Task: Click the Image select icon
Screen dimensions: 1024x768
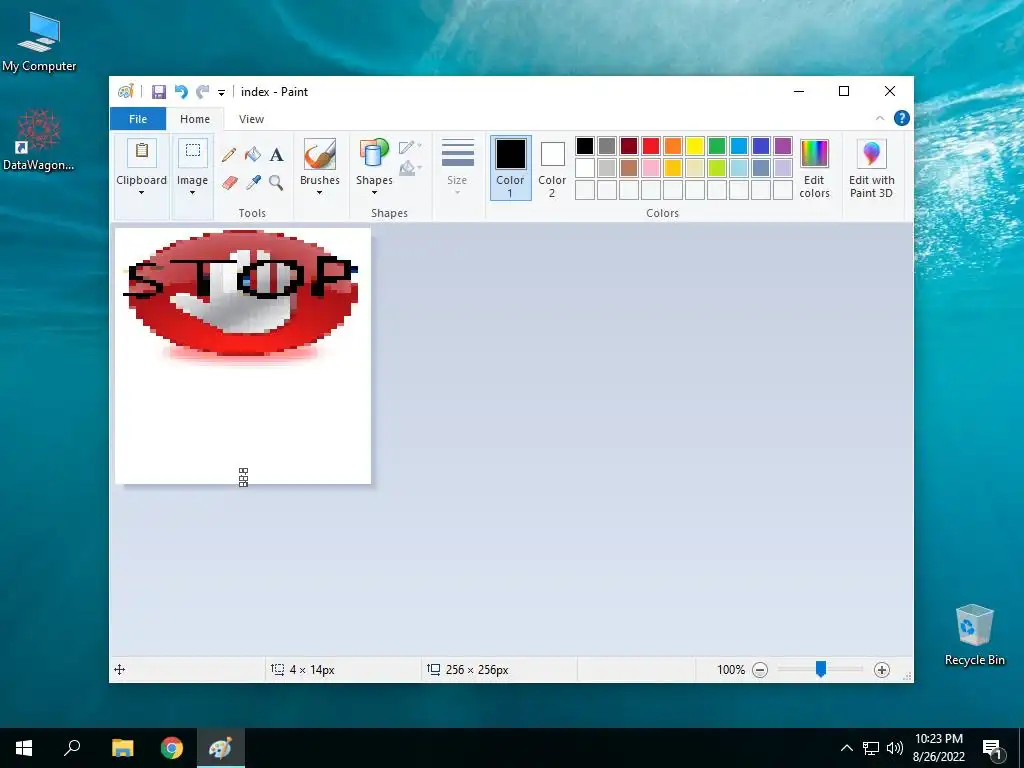Action: tap(193, 152)
